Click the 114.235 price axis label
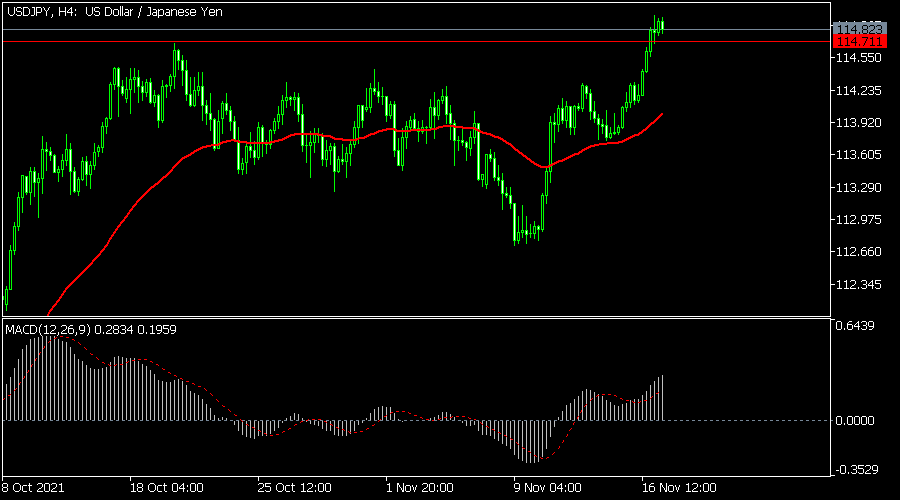This screenshot has width=900, height=500. click(x=858, y=90)
